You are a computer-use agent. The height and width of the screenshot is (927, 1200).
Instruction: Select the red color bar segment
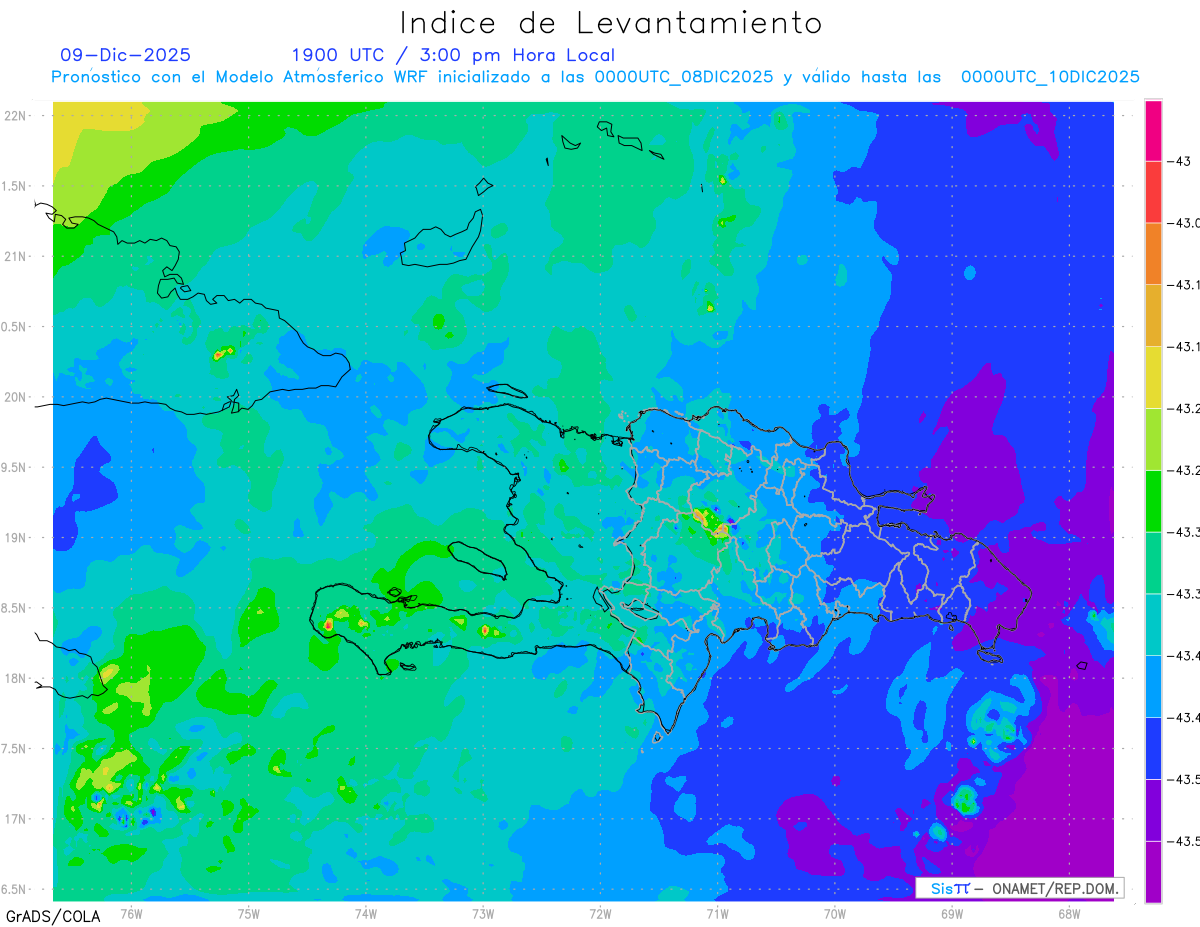coord(1153,192)
